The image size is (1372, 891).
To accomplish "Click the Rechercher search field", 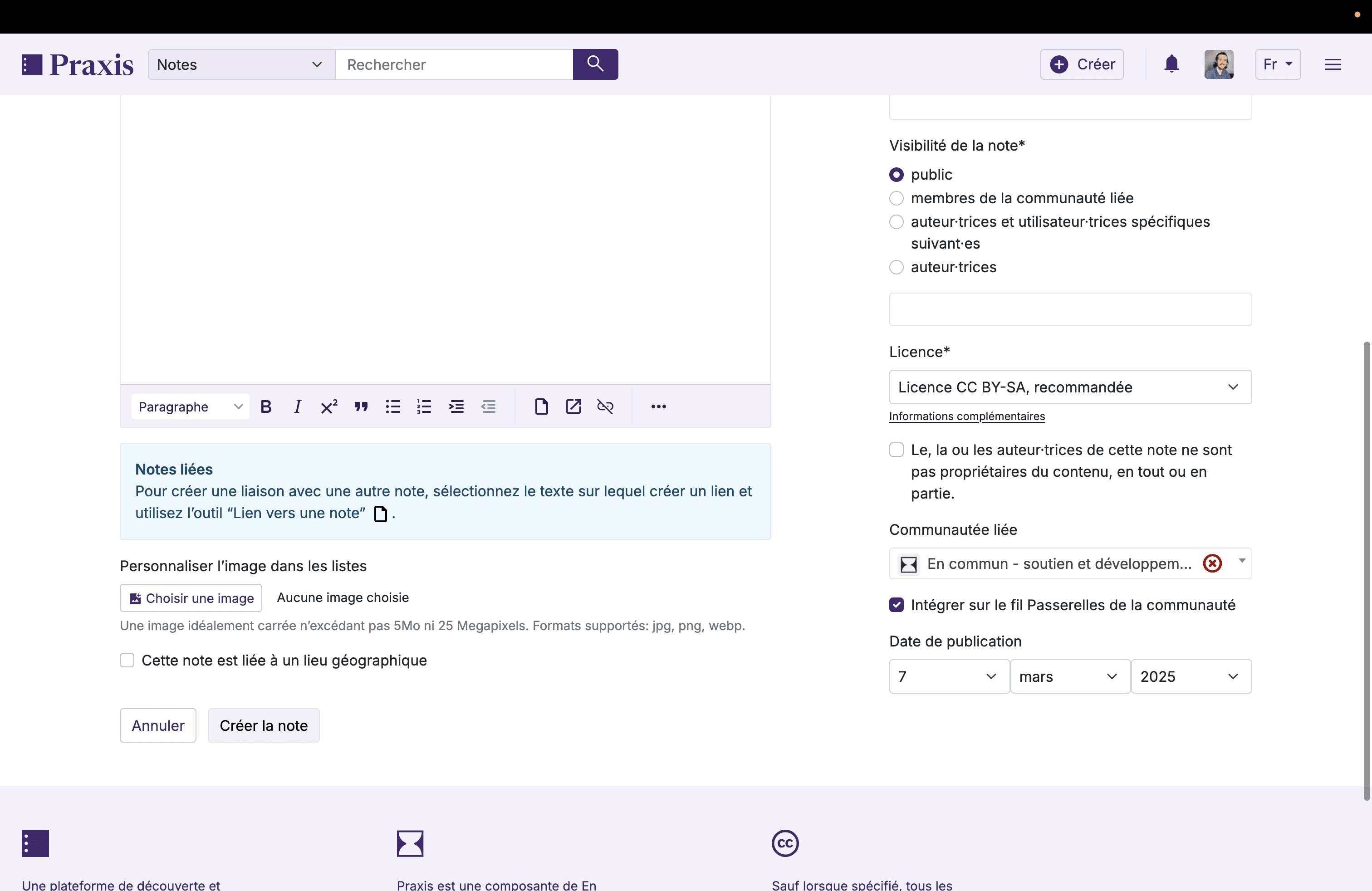I will (x=454, y=64).
